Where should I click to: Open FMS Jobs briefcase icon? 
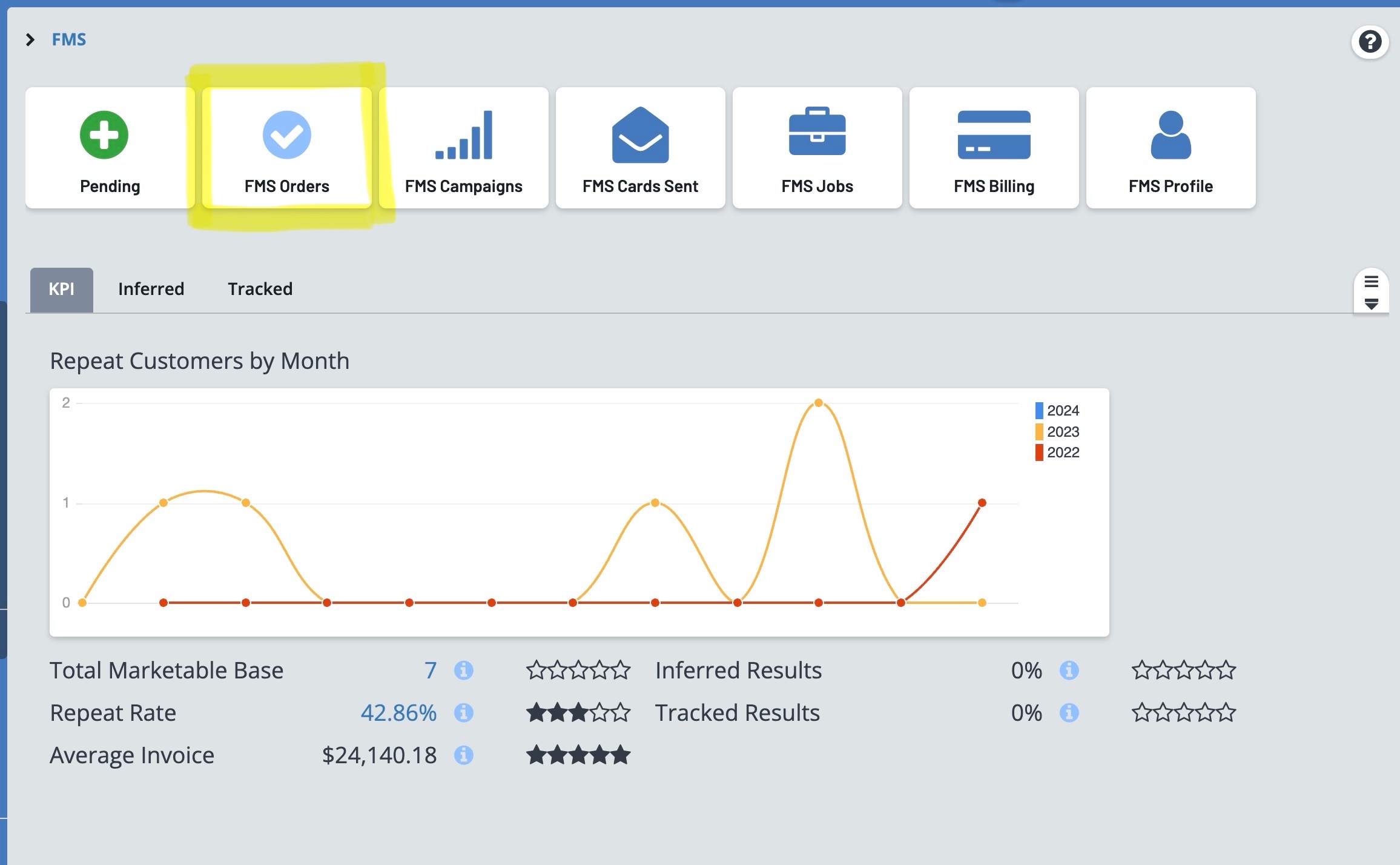817,131
